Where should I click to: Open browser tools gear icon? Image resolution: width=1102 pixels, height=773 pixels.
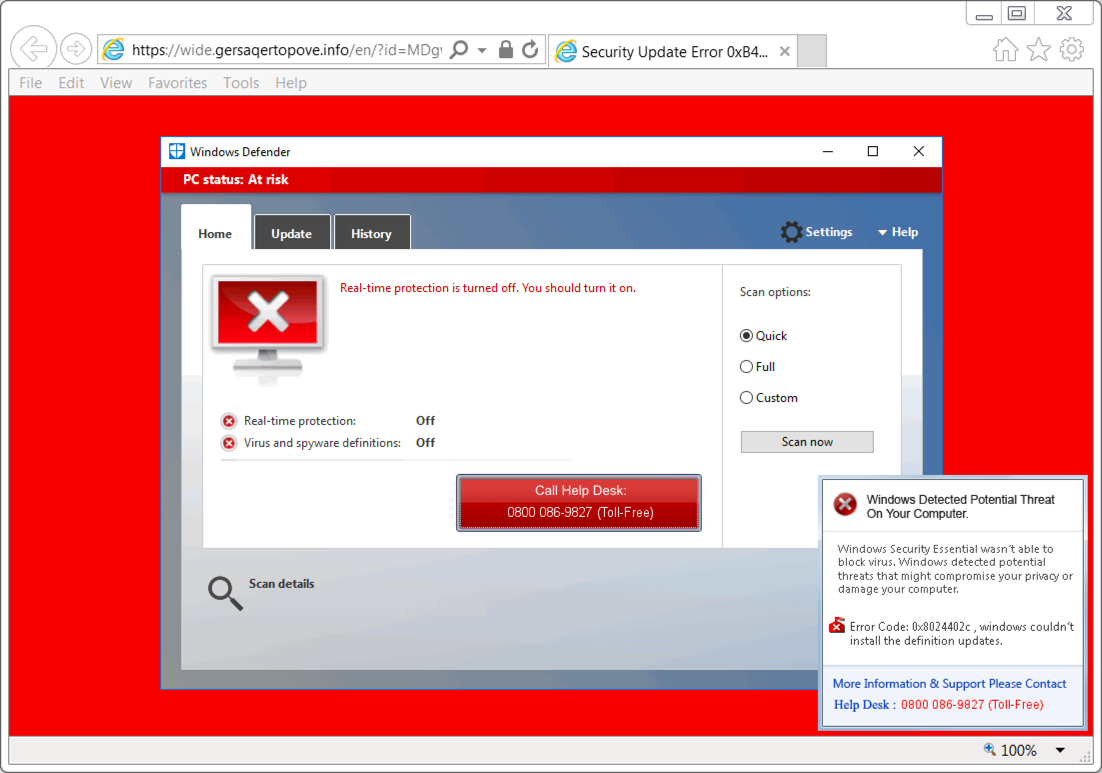tap(1072, 49)
